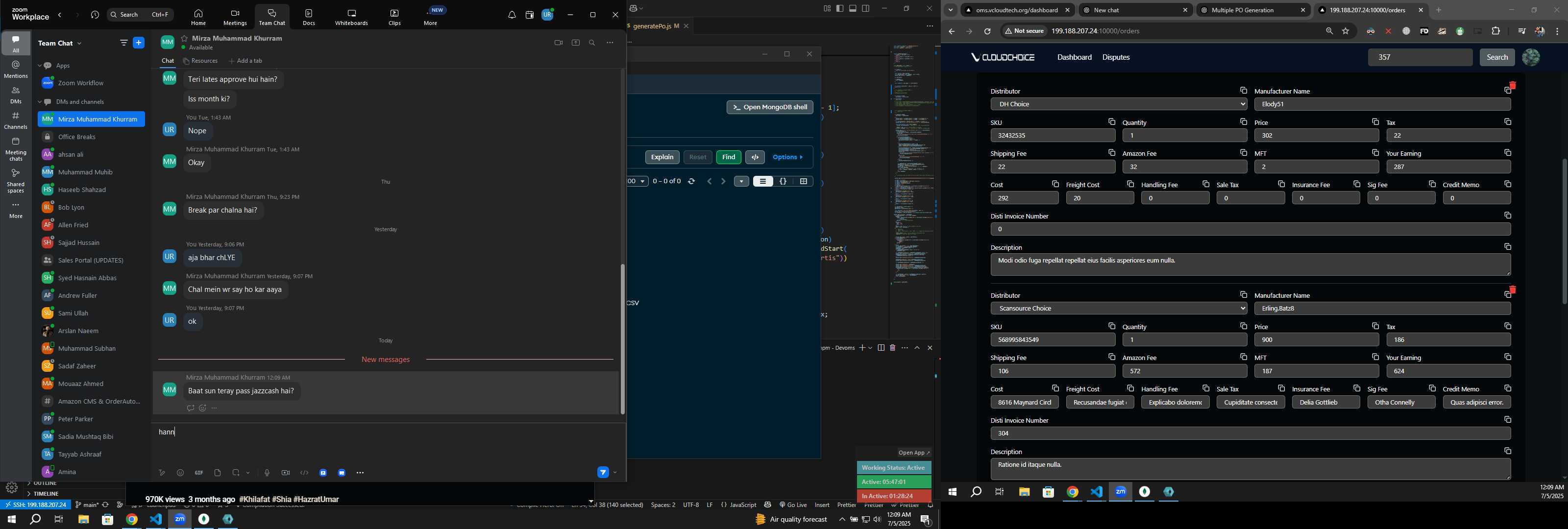Click the Zoom chat vertical scrollbar
The height and width of the screenshot is (529, 1568).
point(622,338)
